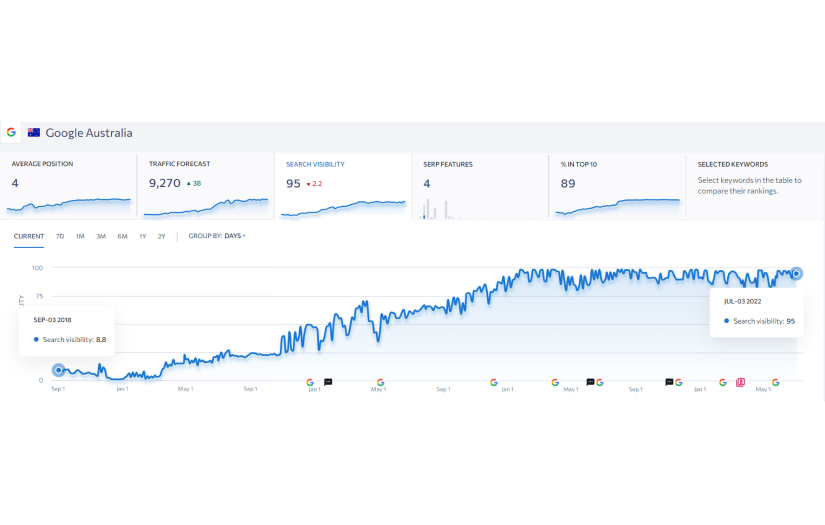
Task: Open the GROUP BY: DAYS dropdown
Action: tap(217, 236)
